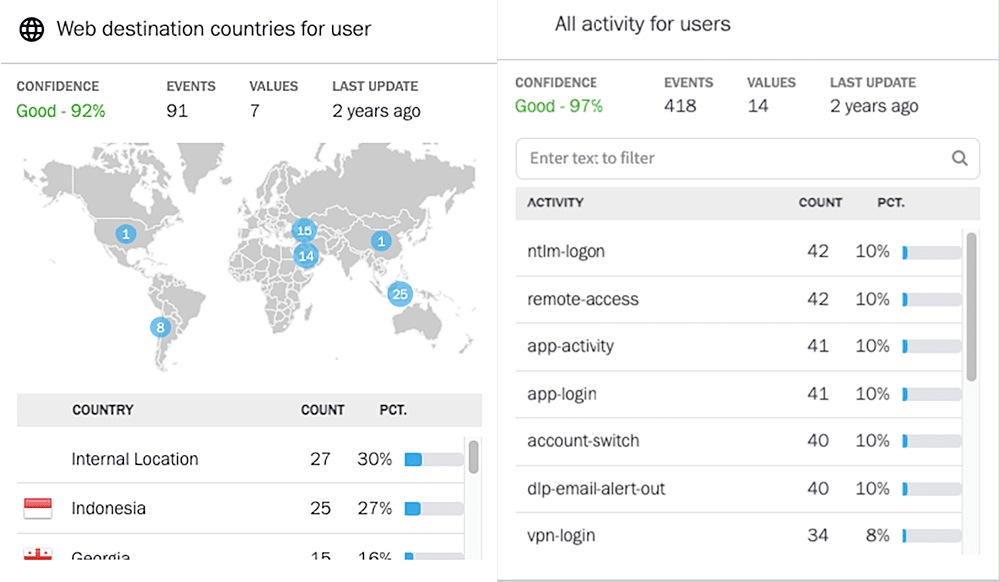The image size is (1000, 582).
Task: Click map bubble marked 8 in South America
Action: tap(160, 328)
